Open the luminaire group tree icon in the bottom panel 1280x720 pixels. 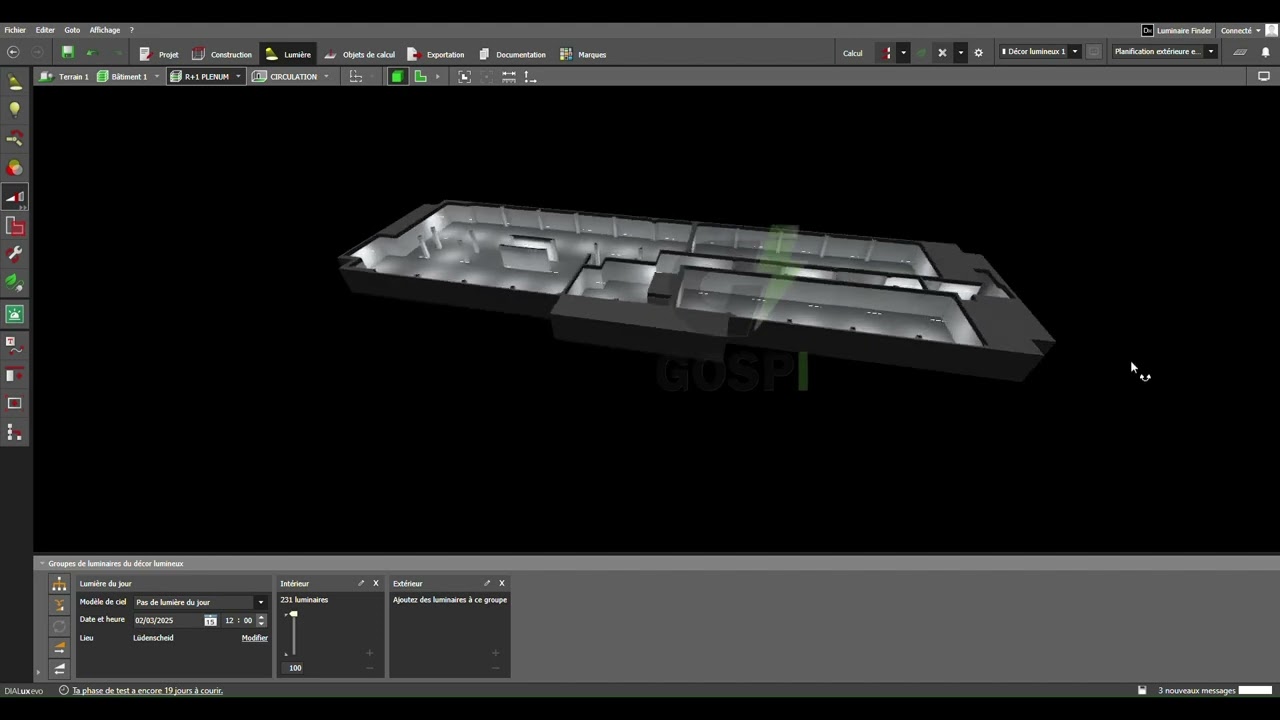(60, 584)
